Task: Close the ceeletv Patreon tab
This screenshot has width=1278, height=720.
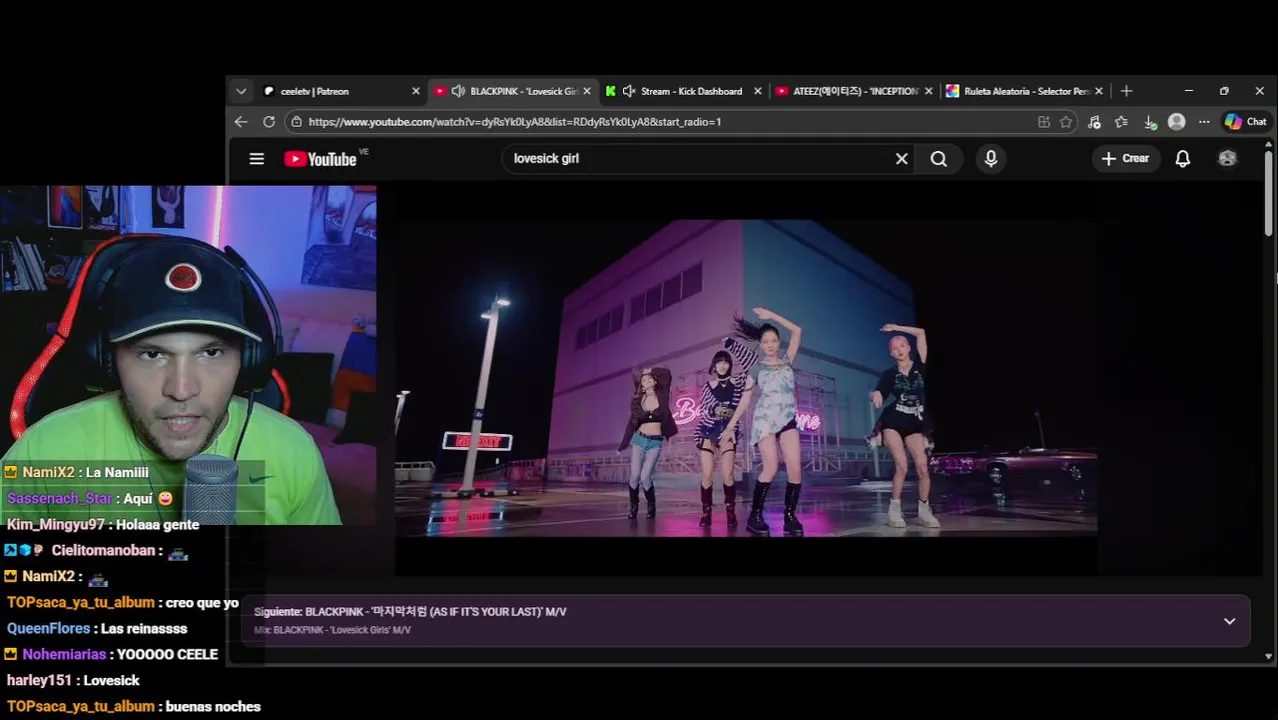Action: point(416,91)
